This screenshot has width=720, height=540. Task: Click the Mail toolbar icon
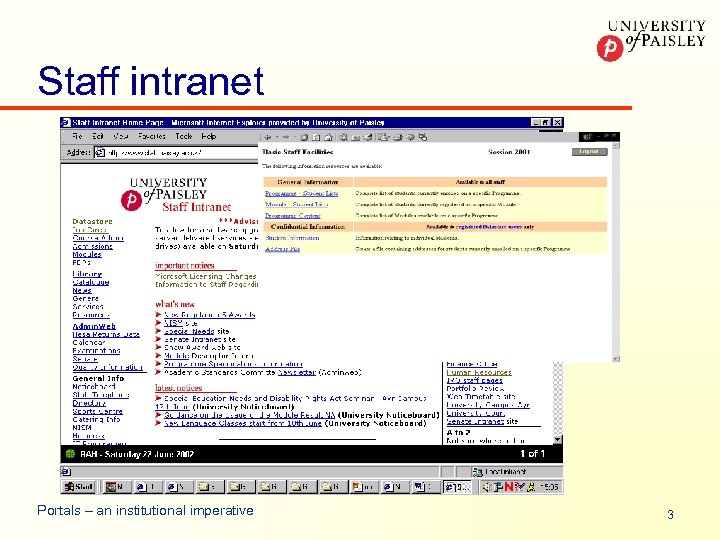coord(384,137)
